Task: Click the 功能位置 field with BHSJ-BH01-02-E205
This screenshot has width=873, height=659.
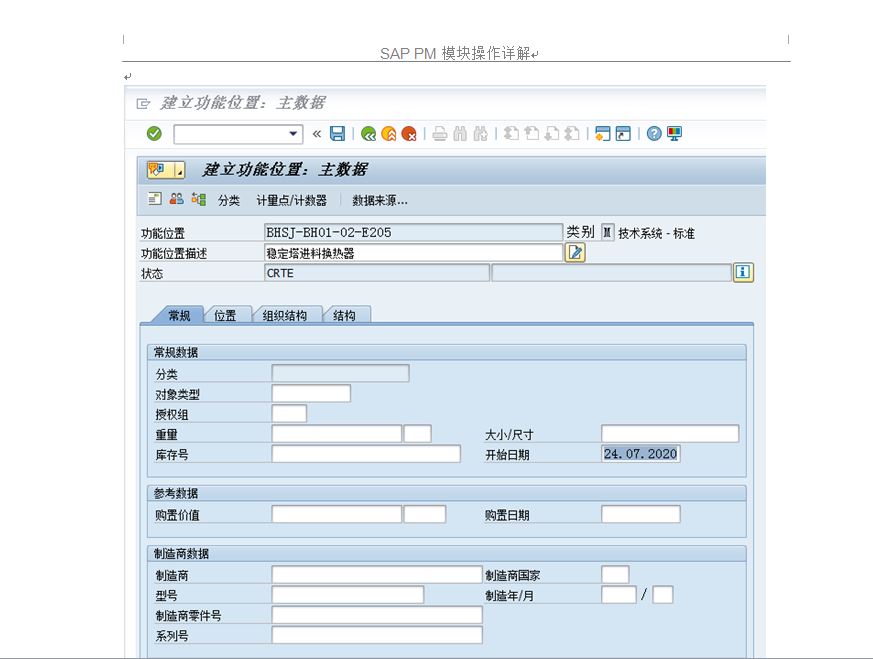Action: [414, 233]
